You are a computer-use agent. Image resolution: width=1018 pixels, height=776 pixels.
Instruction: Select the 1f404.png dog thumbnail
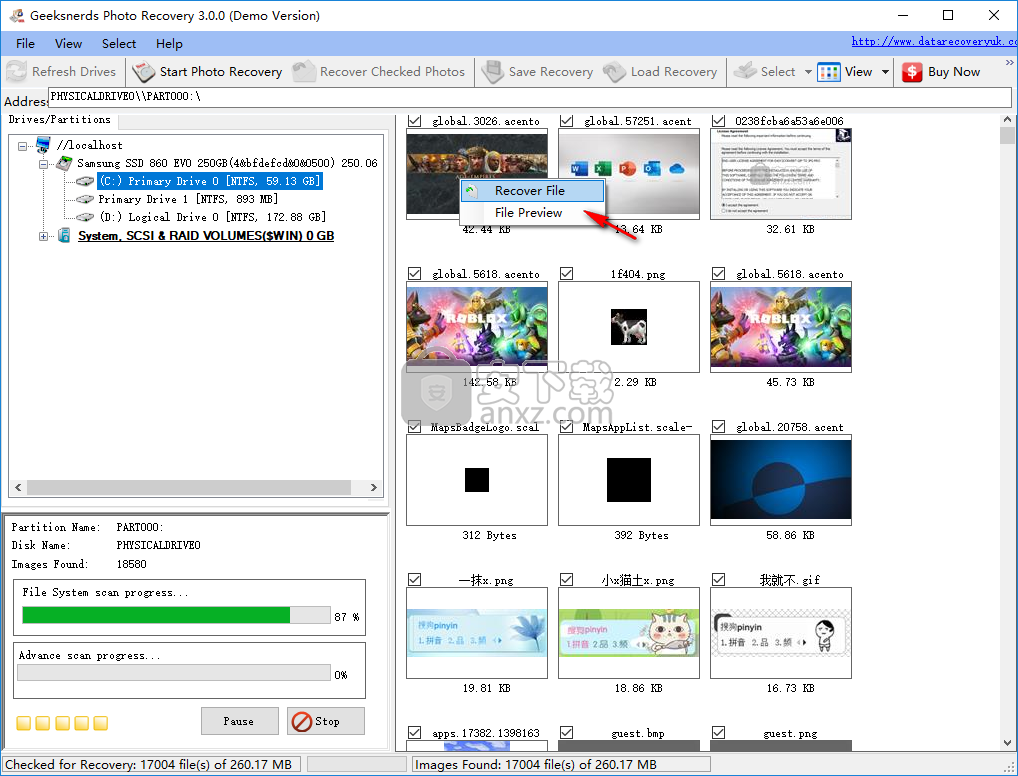click(x=629, y=327)
